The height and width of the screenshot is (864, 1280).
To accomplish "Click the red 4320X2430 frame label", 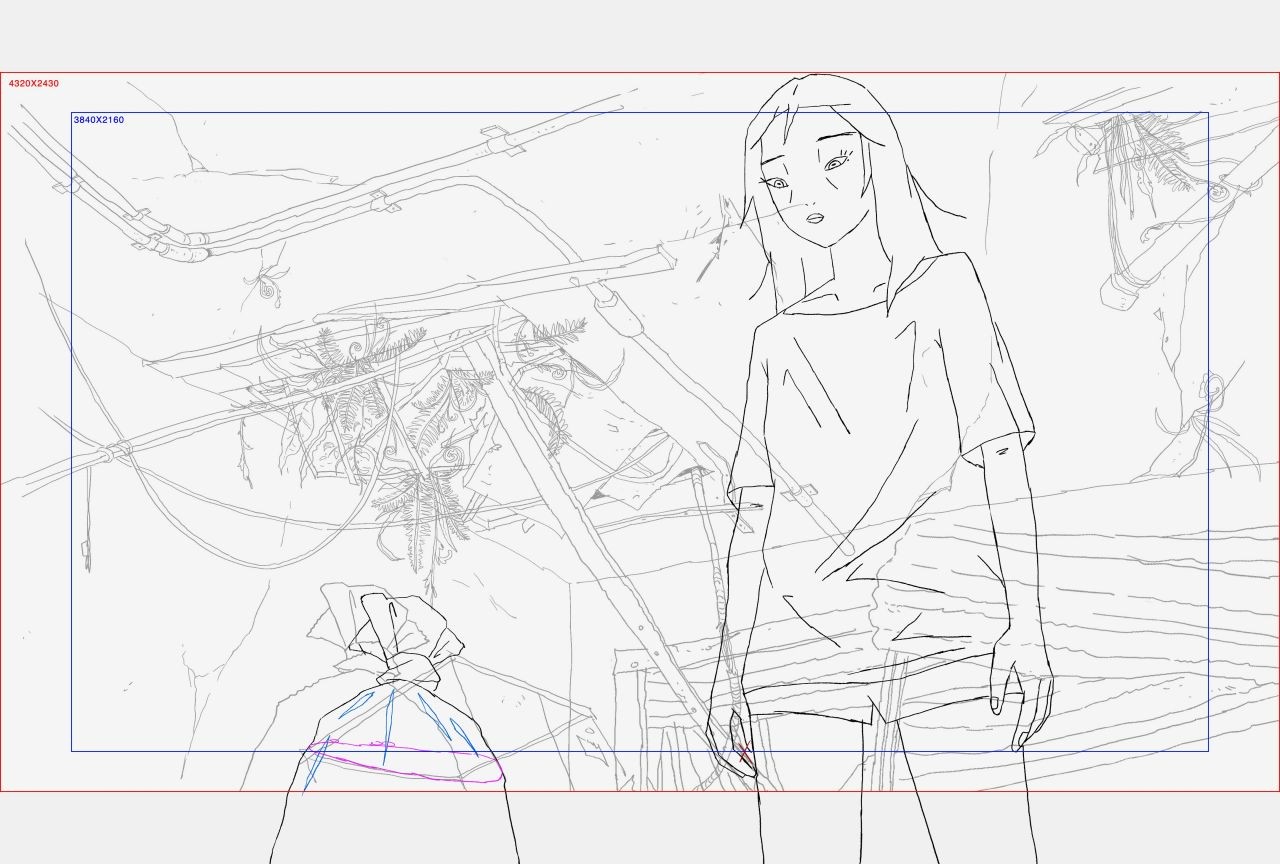I will tap(33, 84).
